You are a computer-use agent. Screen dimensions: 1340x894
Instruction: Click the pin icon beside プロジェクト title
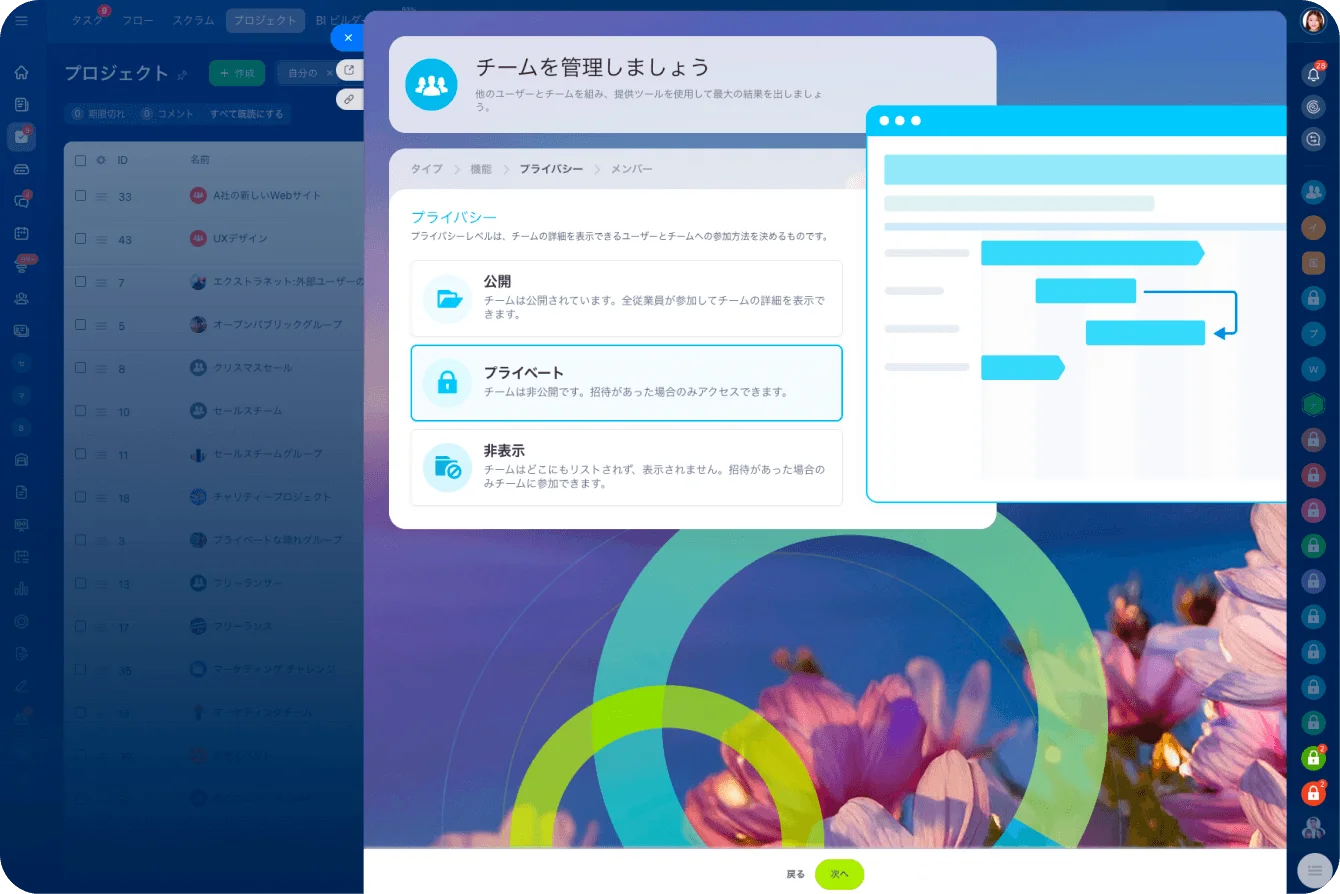(182, 74)
